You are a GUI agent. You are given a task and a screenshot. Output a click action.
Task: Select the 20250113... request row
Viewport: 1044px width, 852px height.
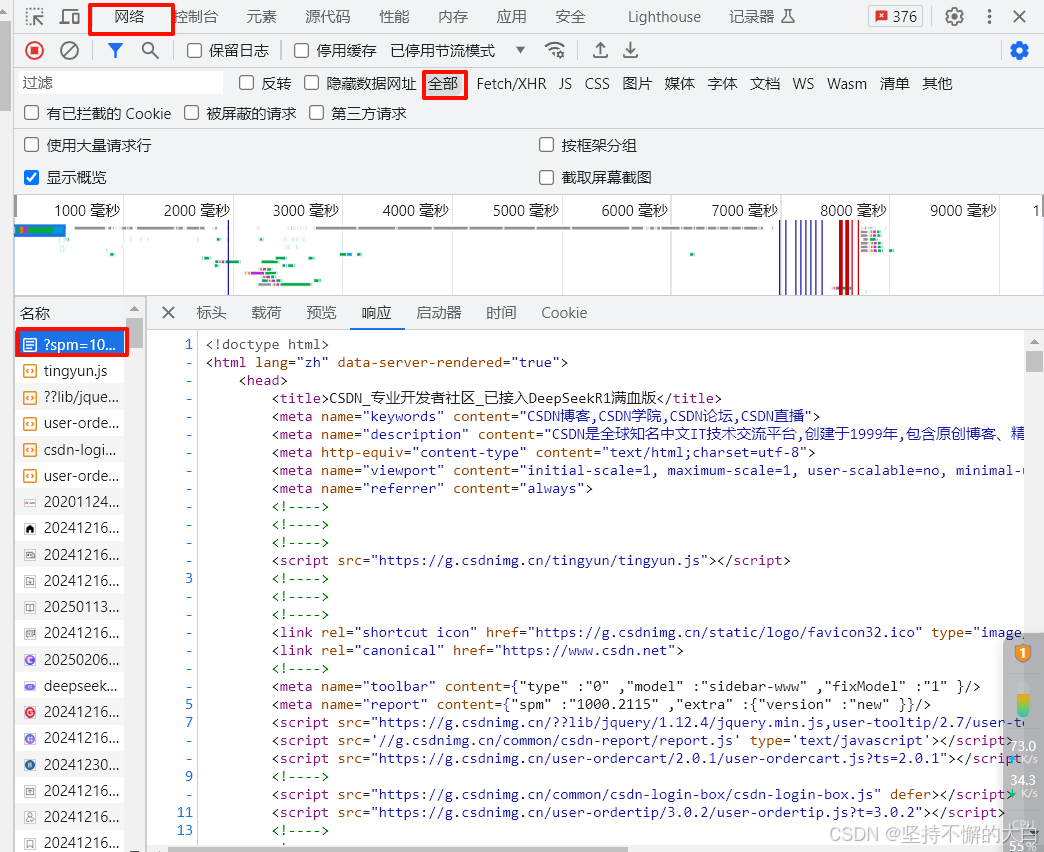pos(70,607)
